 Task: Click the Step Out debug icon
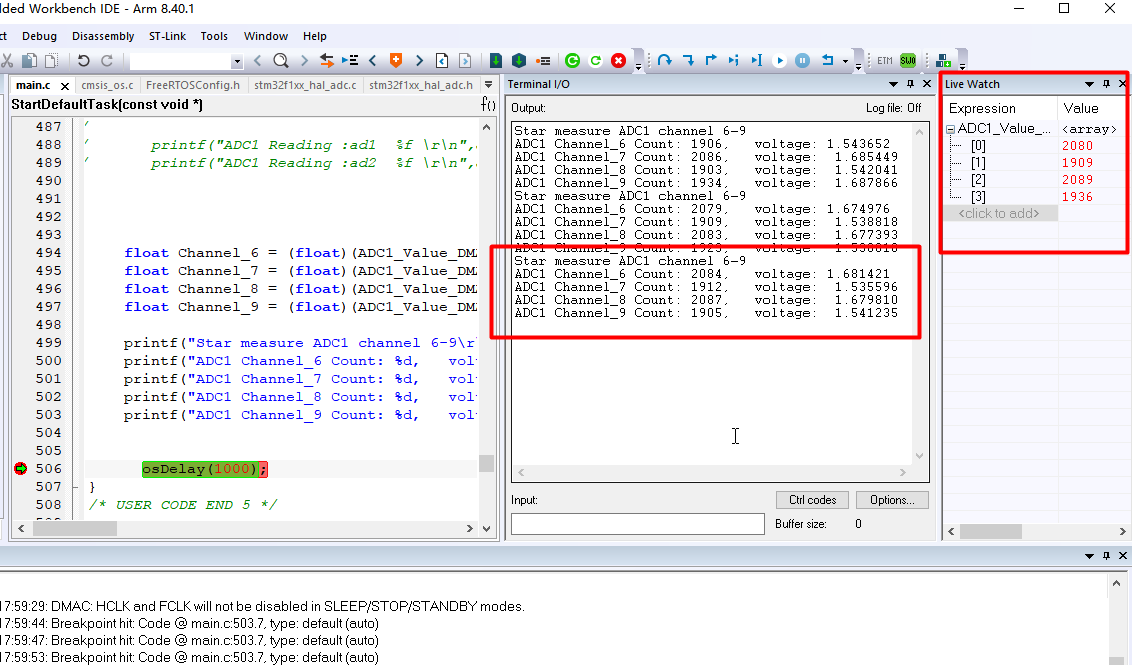click(x=712, y=60)
